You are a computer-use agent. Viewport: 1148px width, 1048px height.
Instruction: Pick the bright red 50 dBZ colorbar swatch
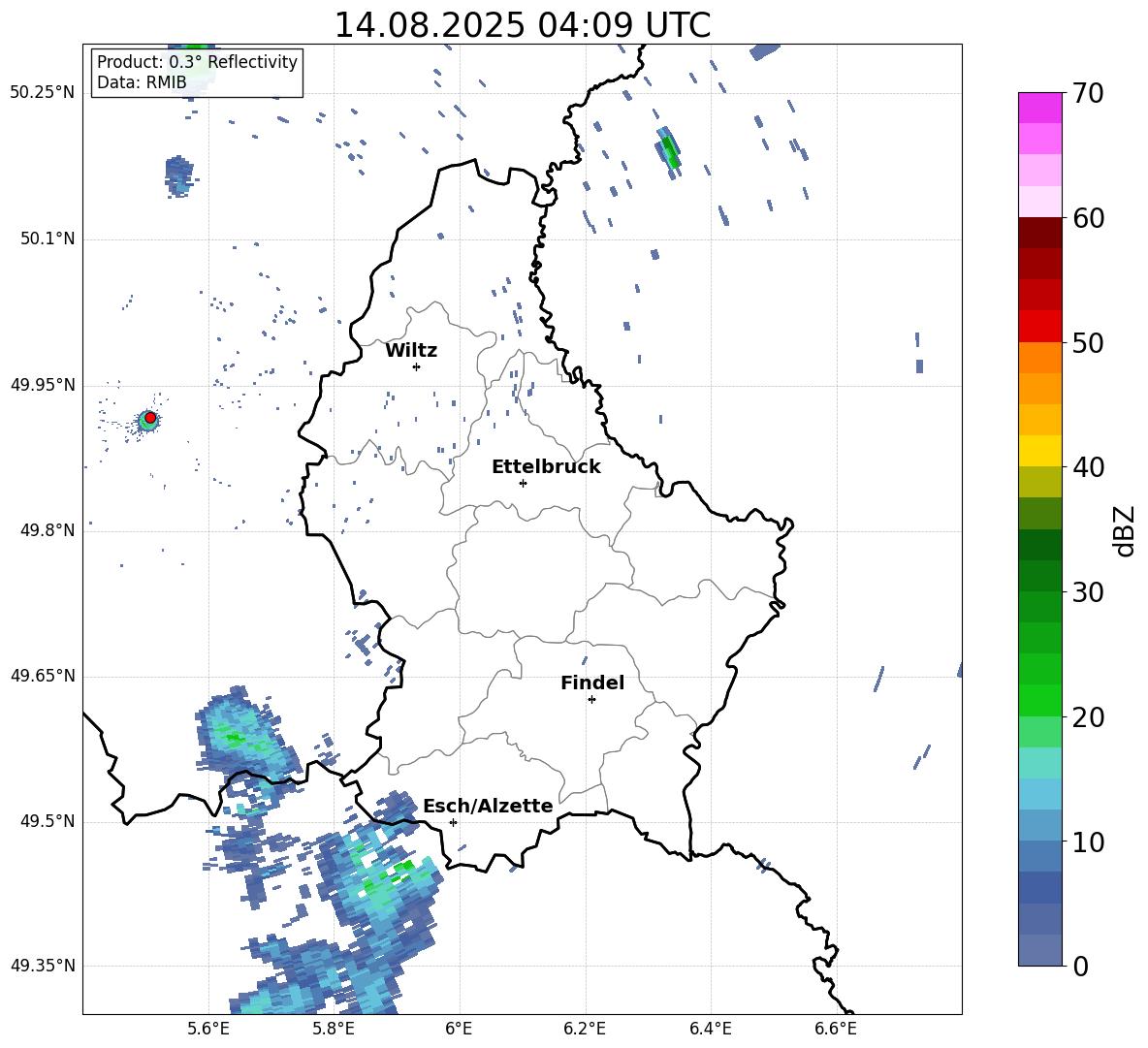point(1039,327)
